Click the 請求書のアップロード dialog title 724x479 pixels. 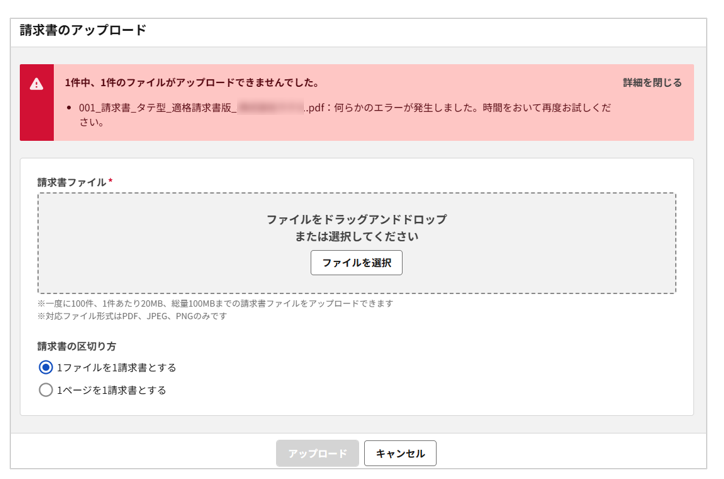click(x=83, y=30)
